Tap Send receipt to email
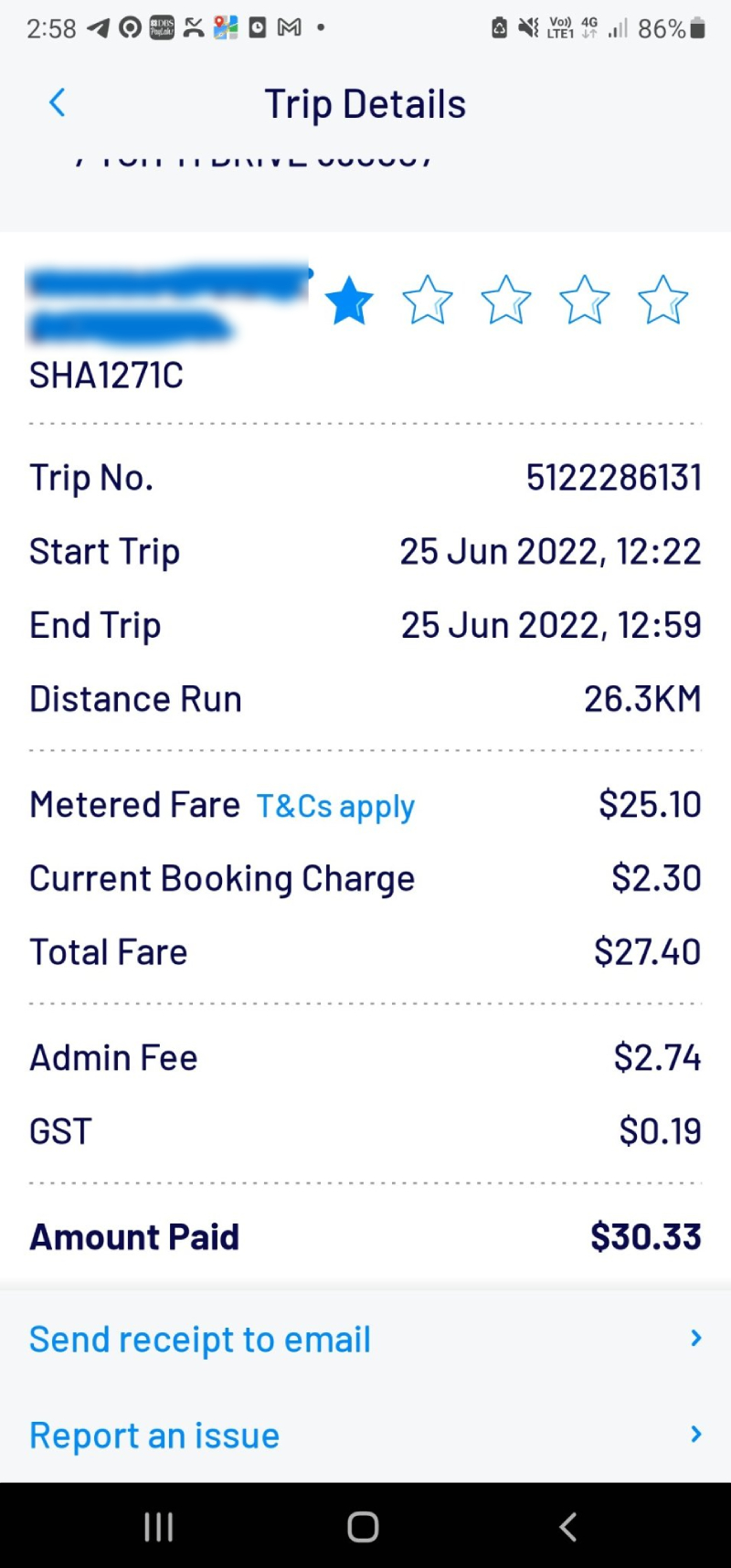Screen dimensions: 731x1568 click(200, 1340)
